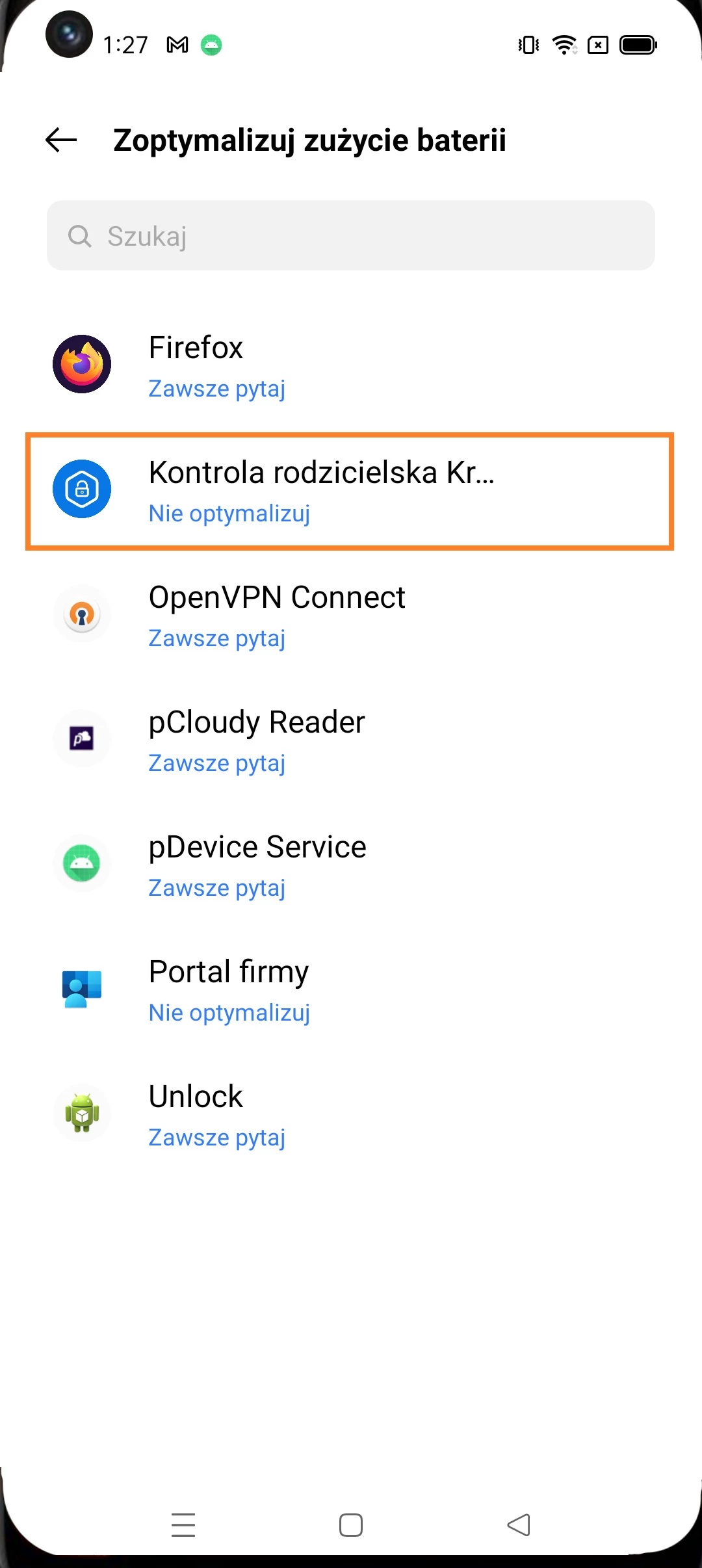Tap the pDevice Service android icon
Viewport: 702px width, 1568px height.
coord(82,863)
